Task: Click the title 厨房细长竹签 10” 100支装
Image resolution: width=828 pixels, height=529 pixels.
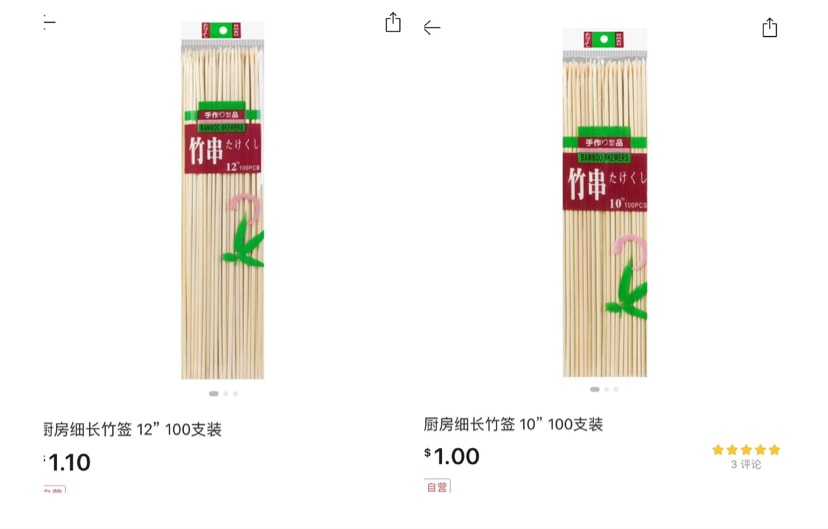Action: point(513,424)
